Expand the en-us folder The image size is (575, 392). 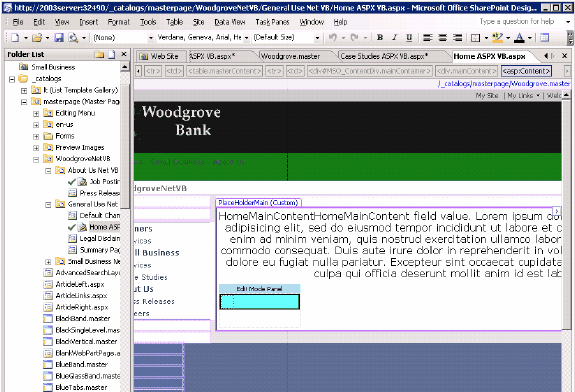coord(36,125)
